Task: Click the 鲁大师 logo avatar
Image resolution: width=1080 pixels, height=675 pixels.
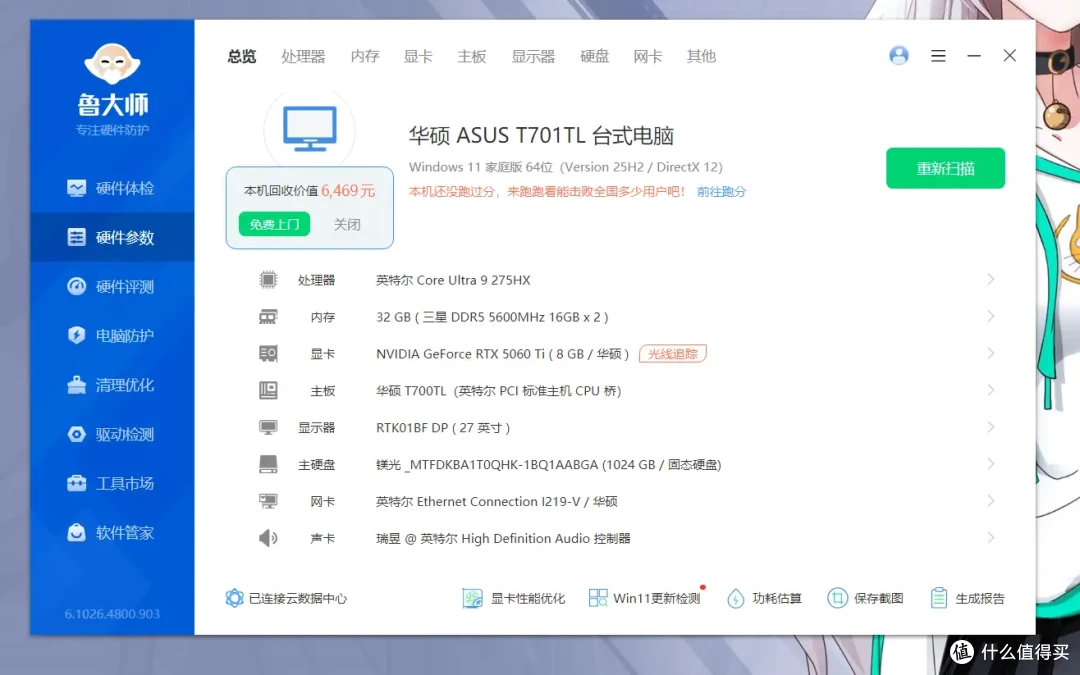Action: pos(112,64)
